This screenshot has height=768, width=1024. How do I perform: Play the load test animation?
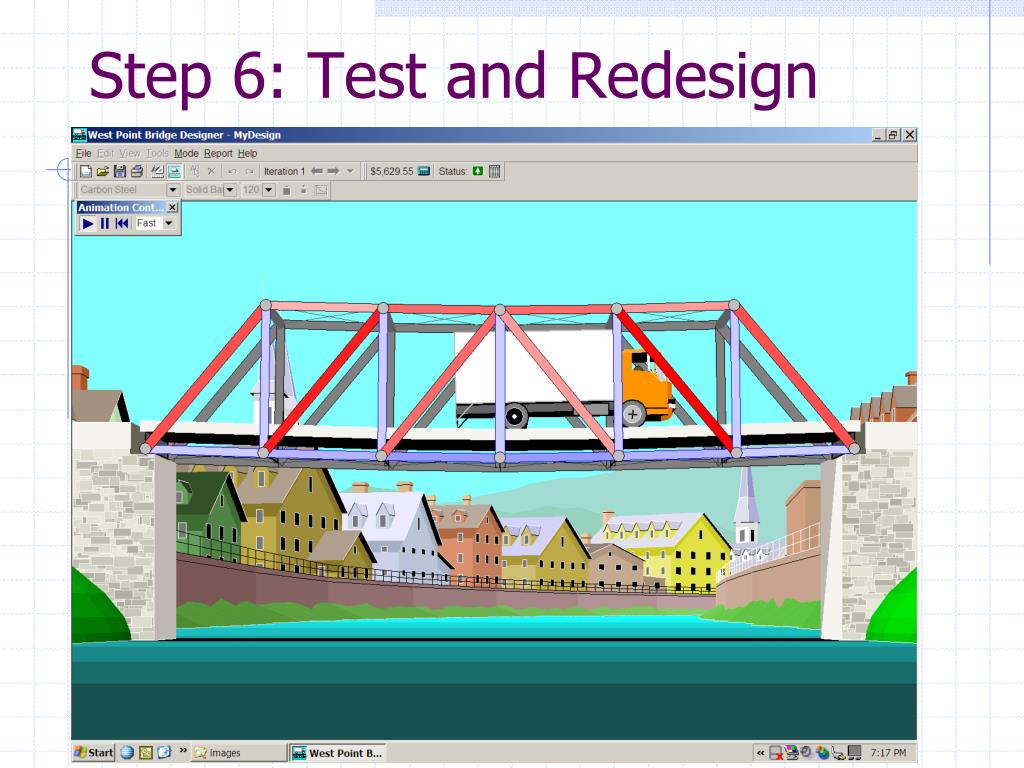[x=88, y=223]
